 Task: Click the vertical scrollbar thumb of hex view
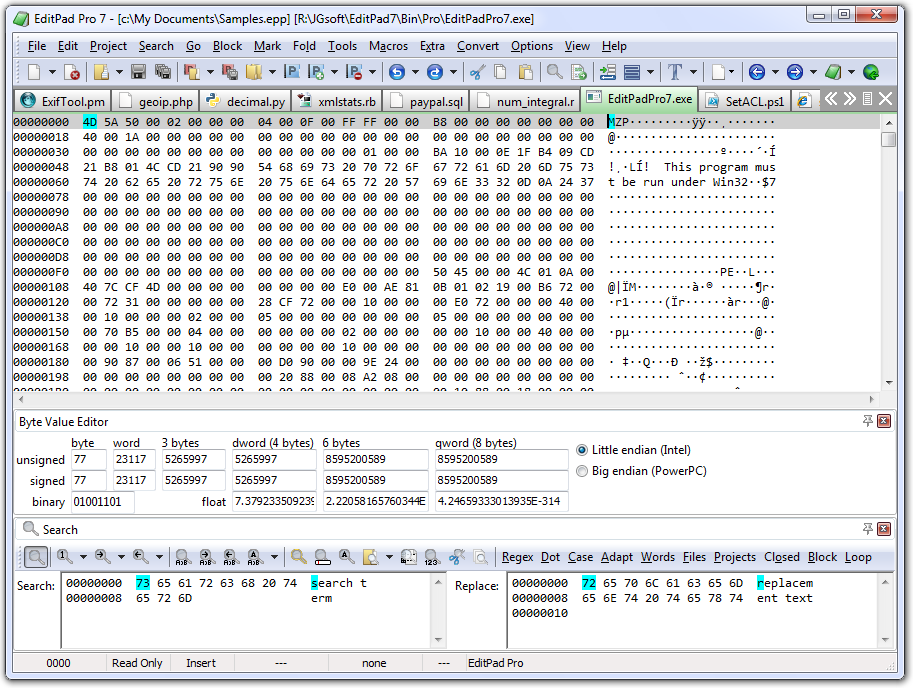tap(888, 140)
